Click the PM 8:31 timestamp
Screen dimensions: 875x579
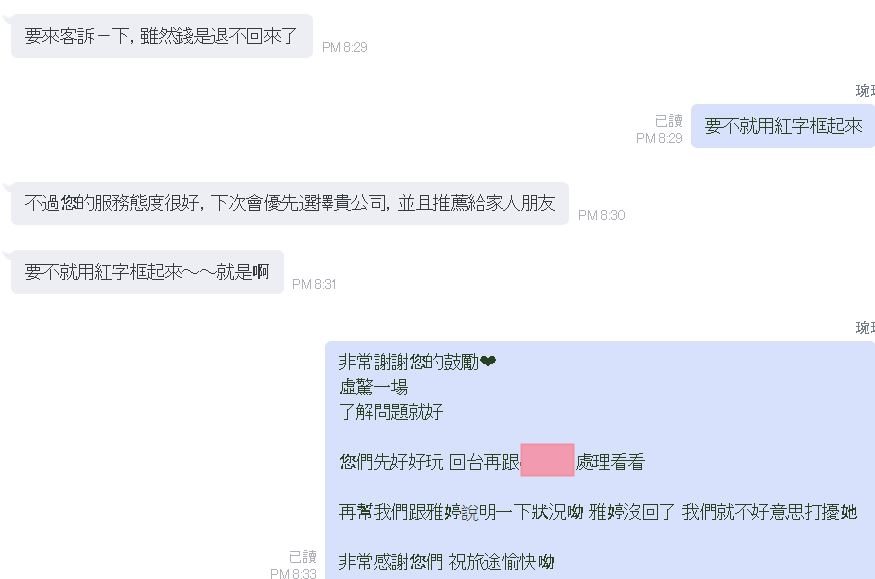tap(314, 284)
